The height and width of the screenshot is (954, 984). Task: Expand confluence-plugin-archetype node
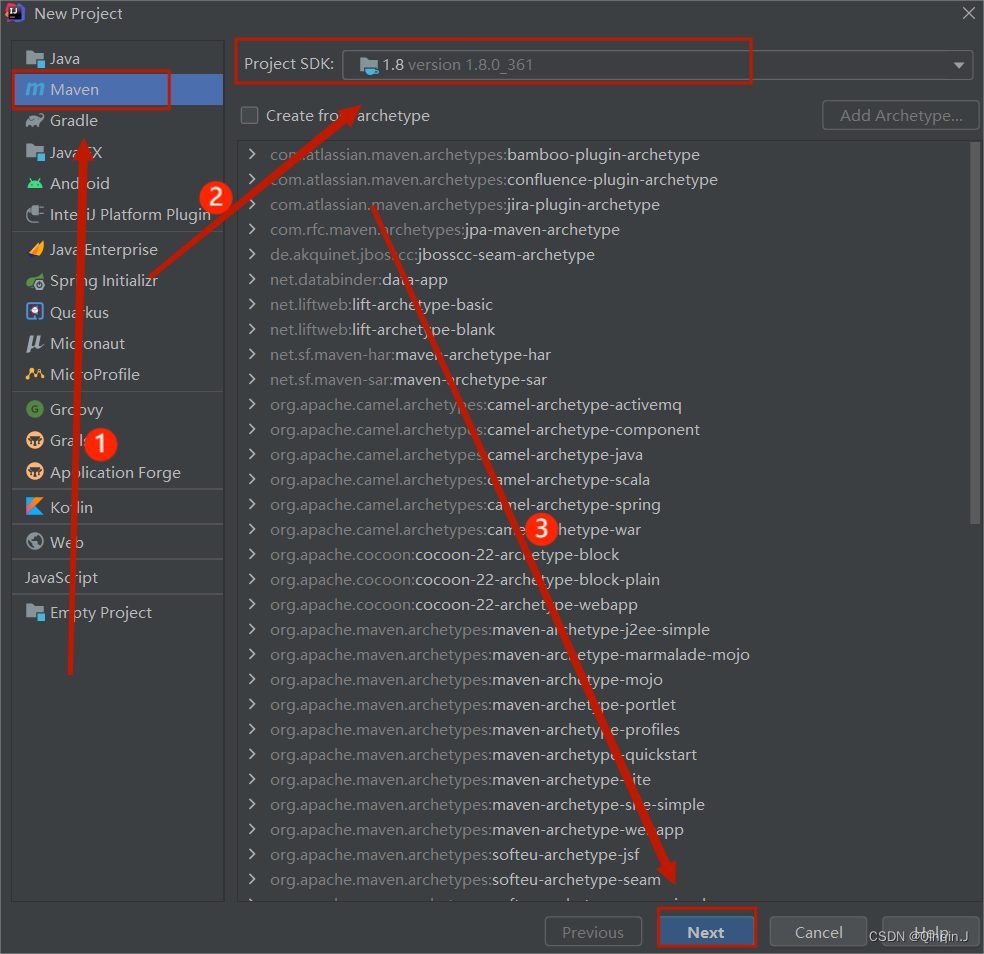point(252,179)
